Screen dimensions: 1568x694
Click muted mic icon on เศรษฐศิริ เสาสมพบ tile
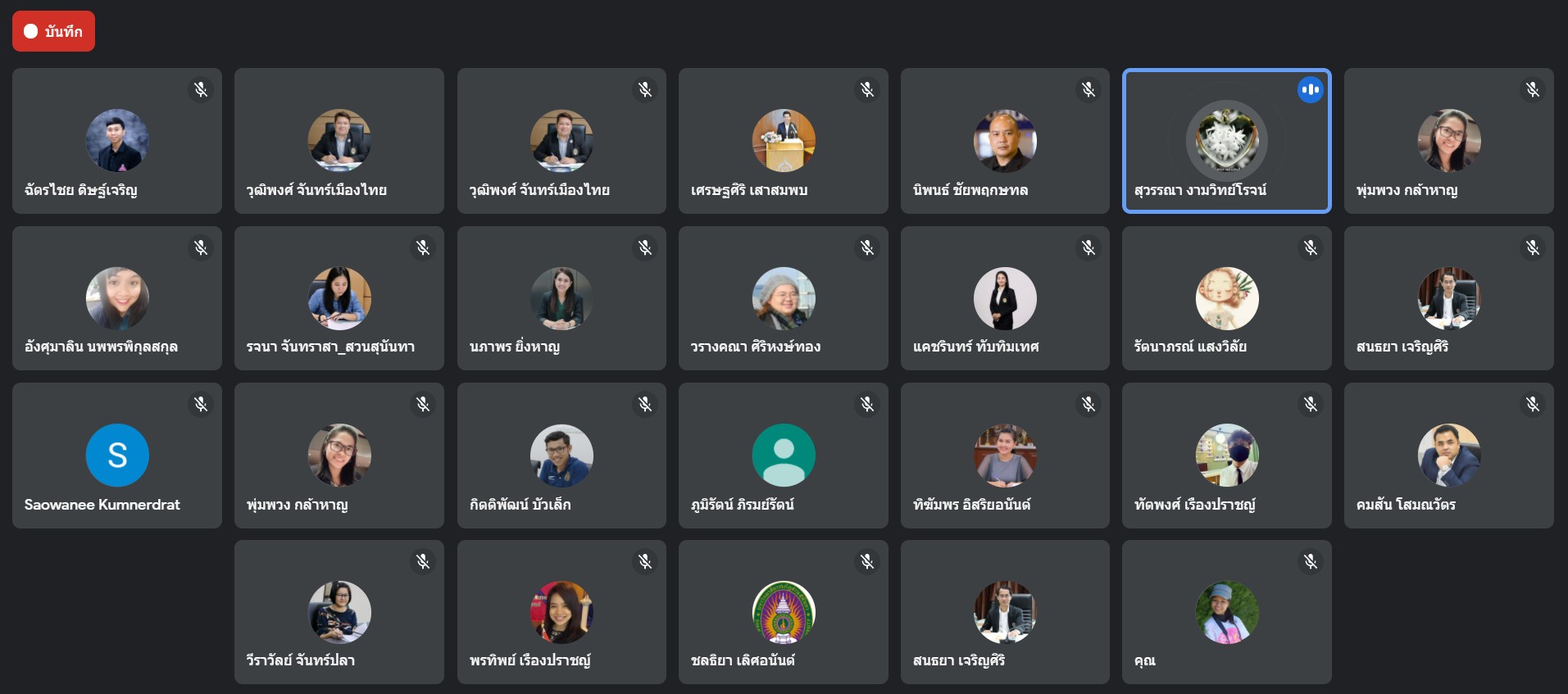point(867,89)
